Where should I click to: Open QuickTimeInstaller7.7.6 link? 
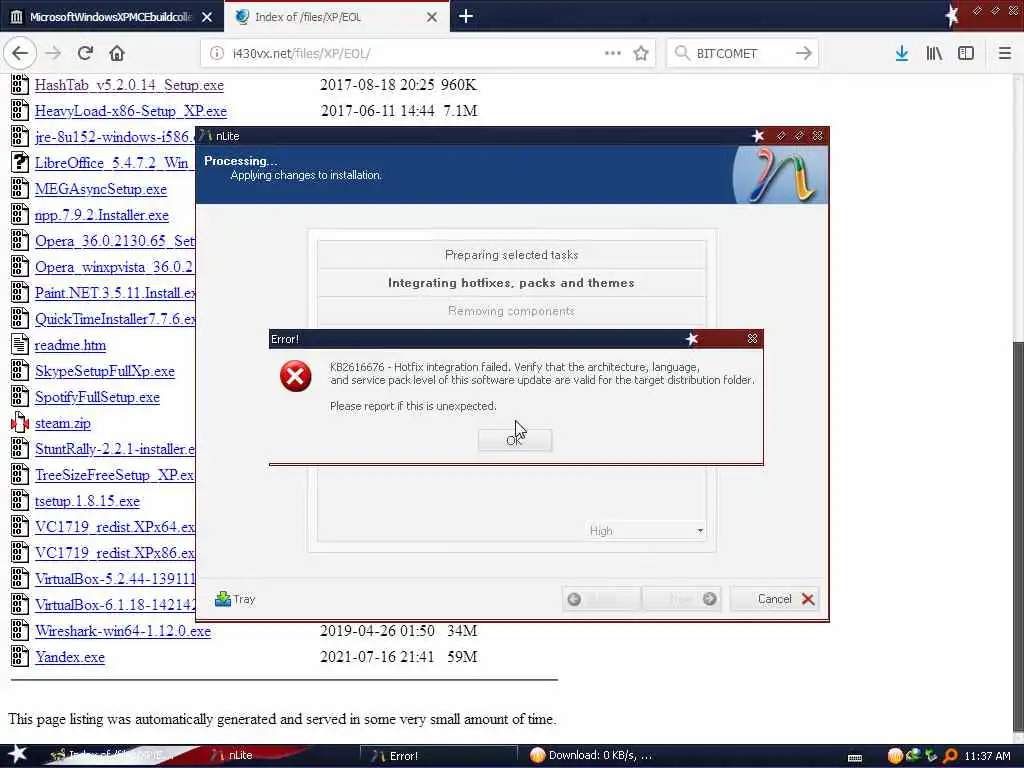pos(115,319)
